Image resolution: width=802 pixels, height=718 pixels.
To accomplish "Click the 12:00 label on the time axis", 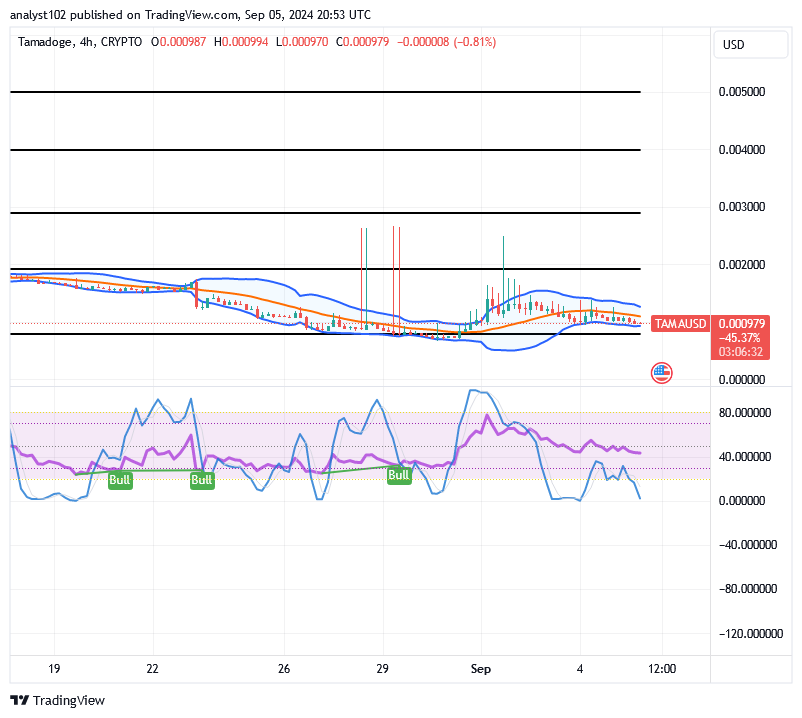I will coord(660,669).
